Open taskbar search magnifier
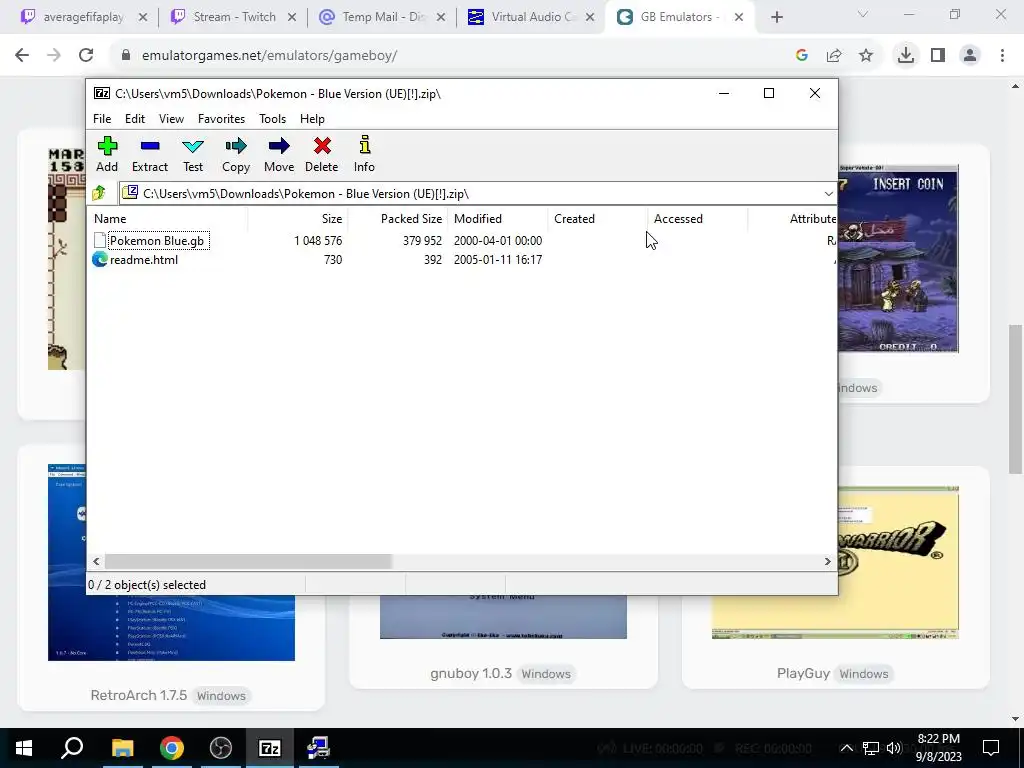Screen dimensions: 1024x768 [72, 748]
